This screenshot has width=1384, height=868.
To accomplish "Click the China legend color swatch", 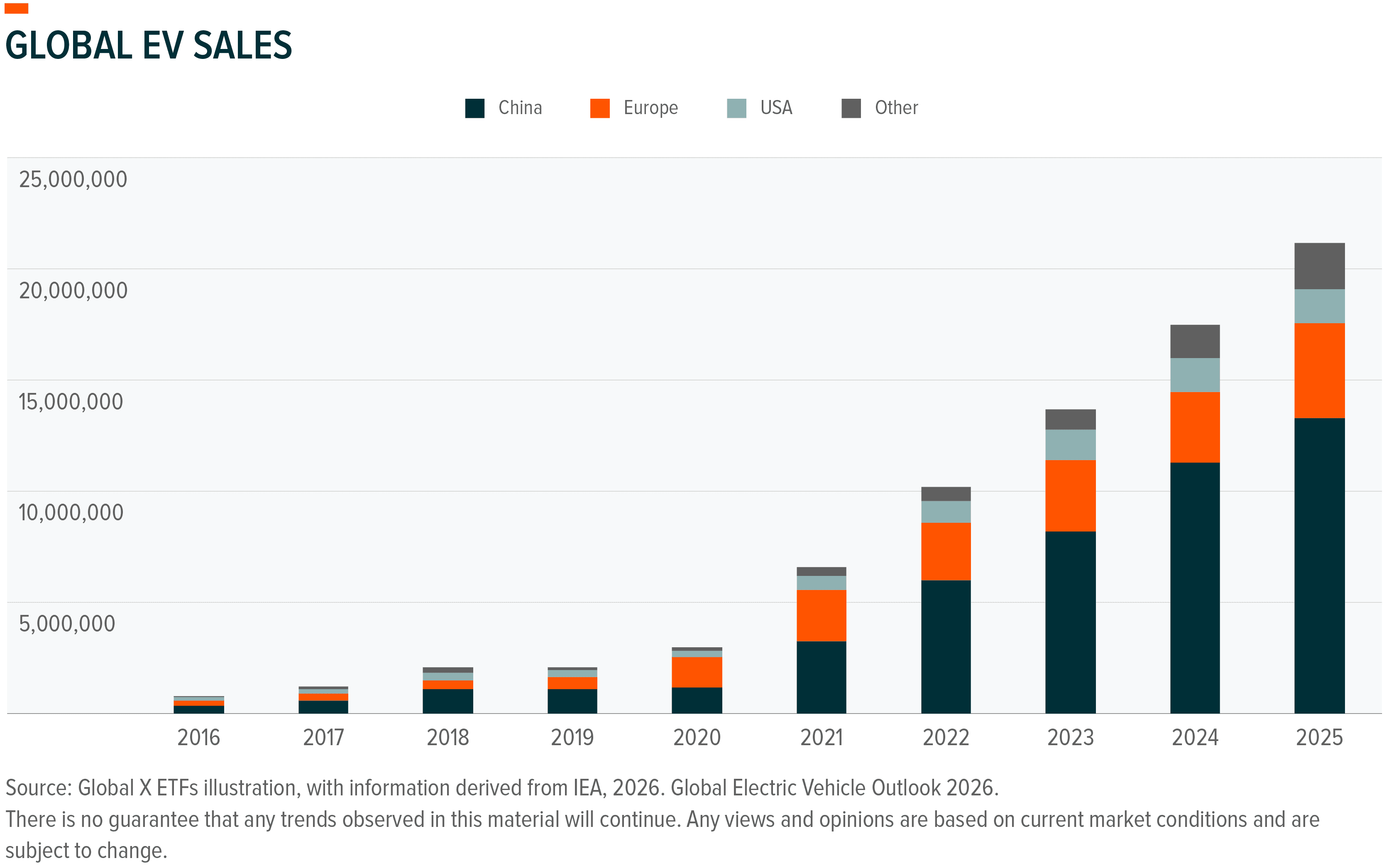I will click(474, 108).
